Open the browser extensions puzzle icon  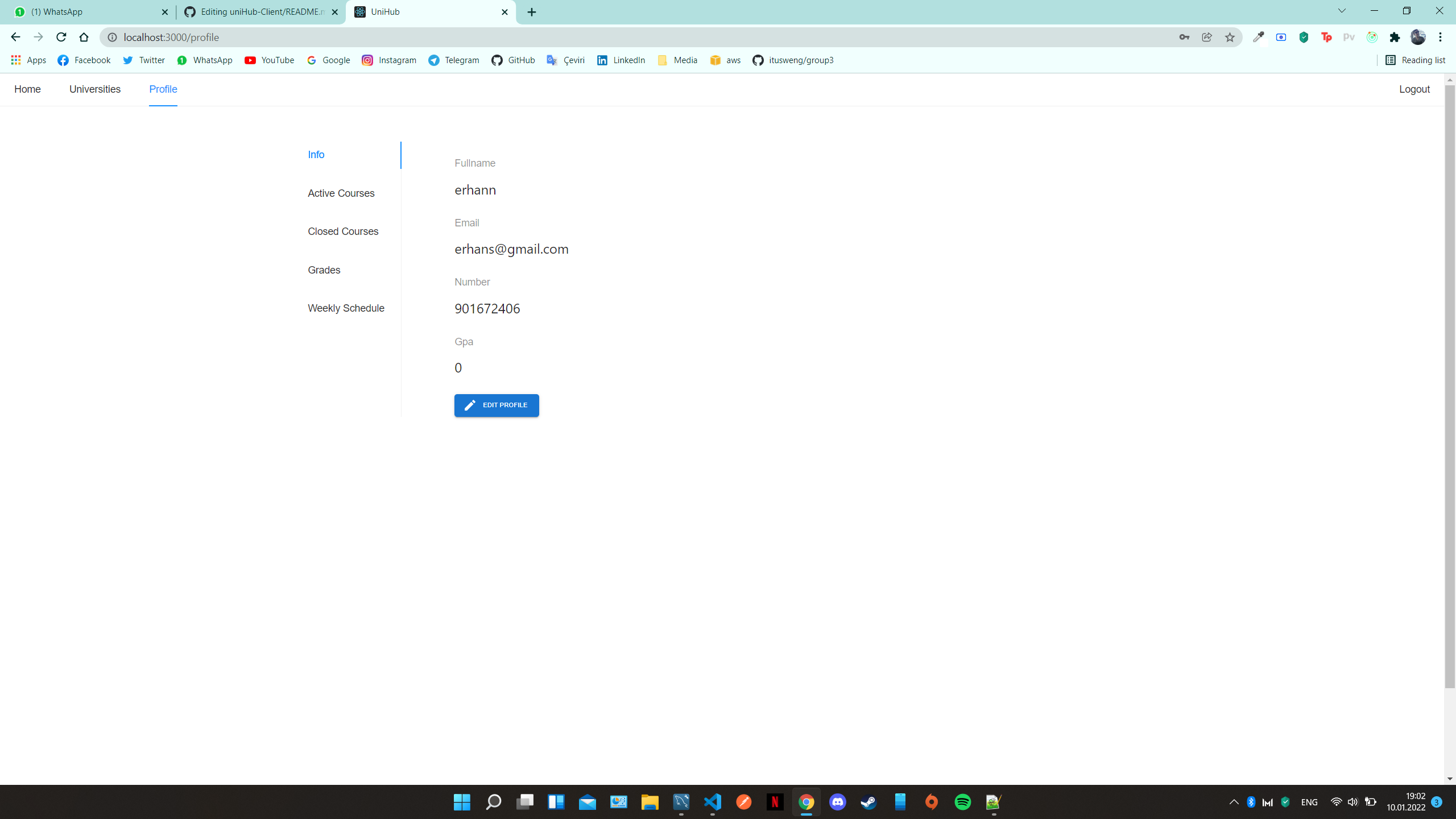[1394, 37]
